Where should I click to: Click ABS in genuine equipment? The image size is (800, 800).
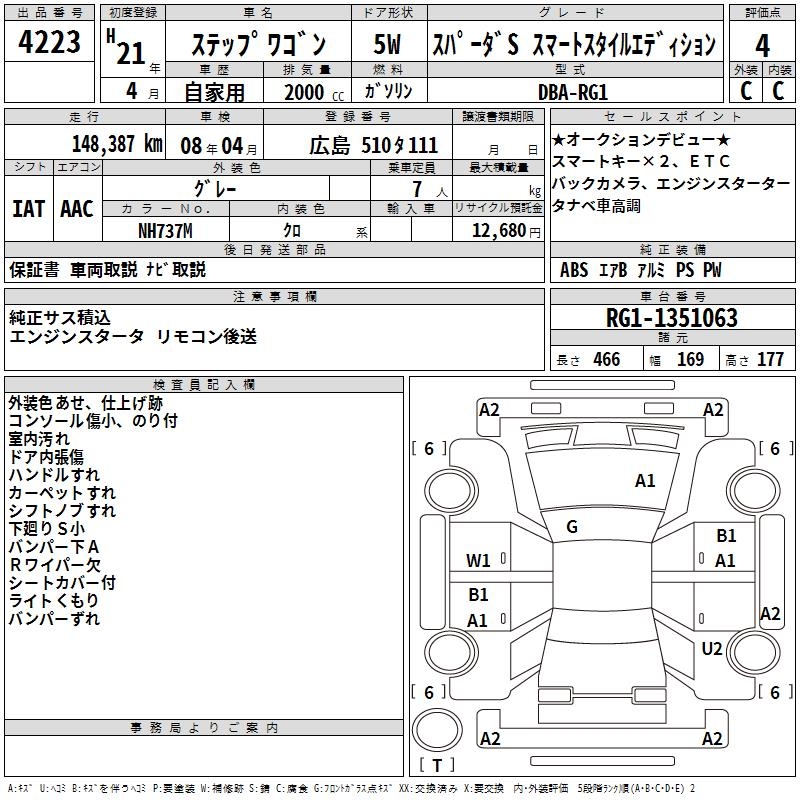click(x=574, y=270)
